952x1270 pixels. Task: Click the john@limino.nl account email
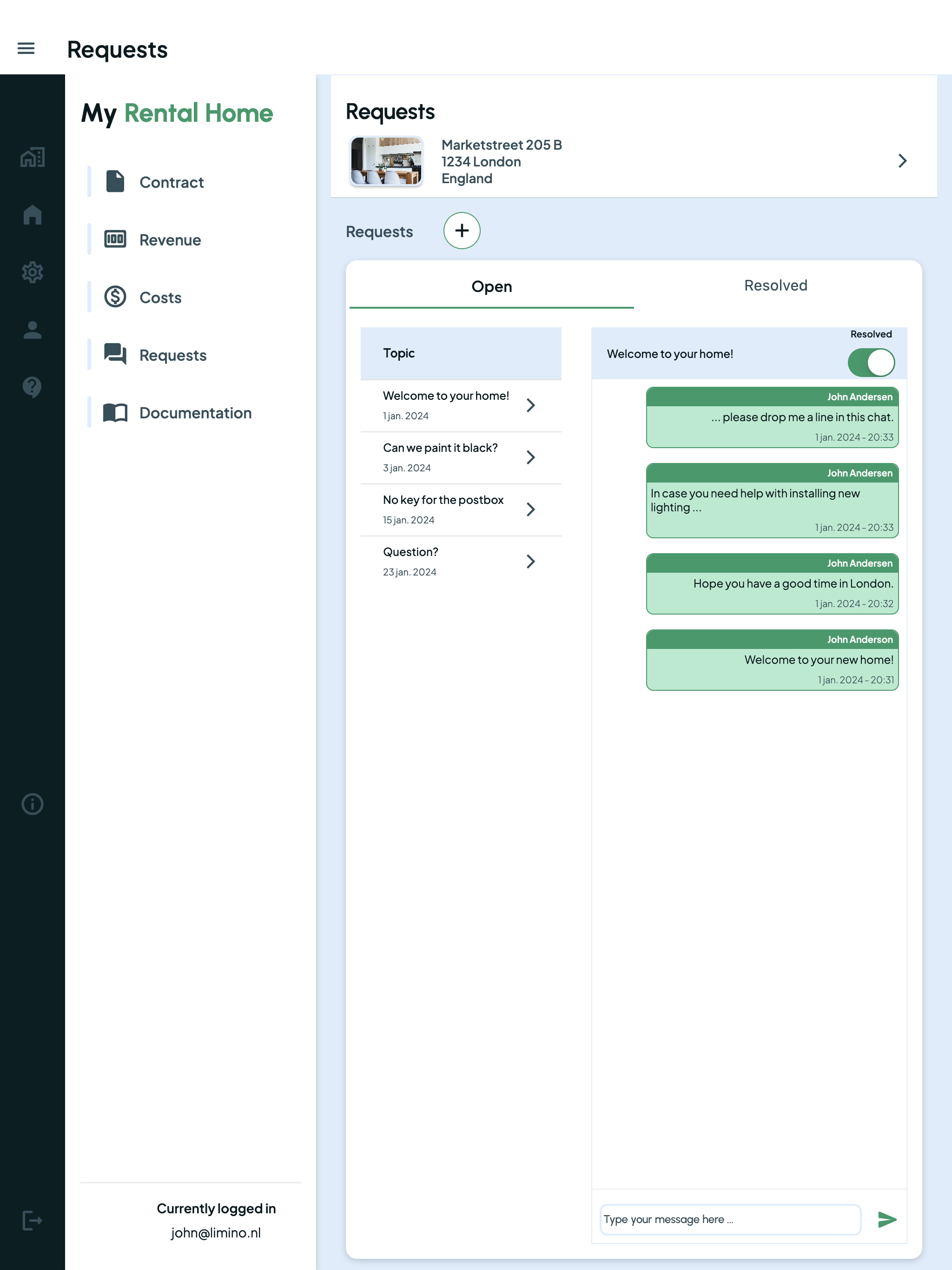click(215, 1233)
